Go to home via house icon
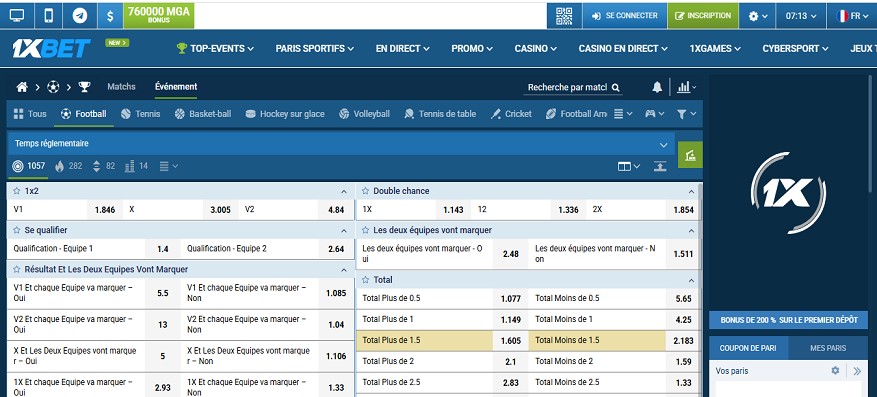The height and width of the screenshot is (397, 877). point(22,87)
